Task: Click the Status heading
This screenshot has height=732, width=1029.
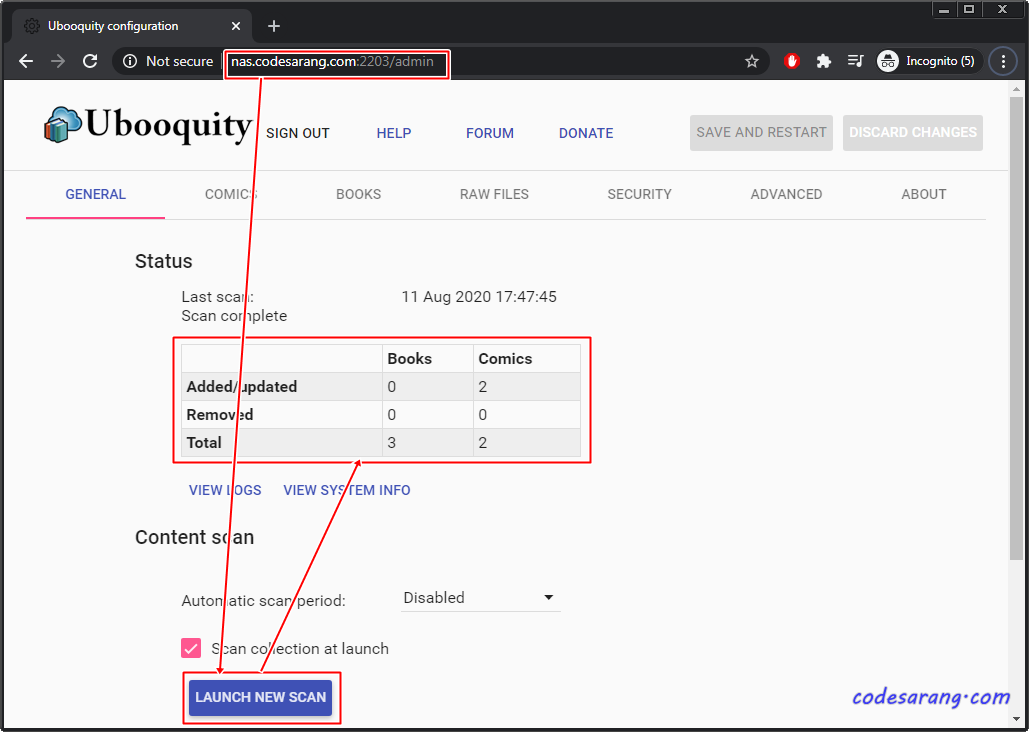Action: pos(163,261)
